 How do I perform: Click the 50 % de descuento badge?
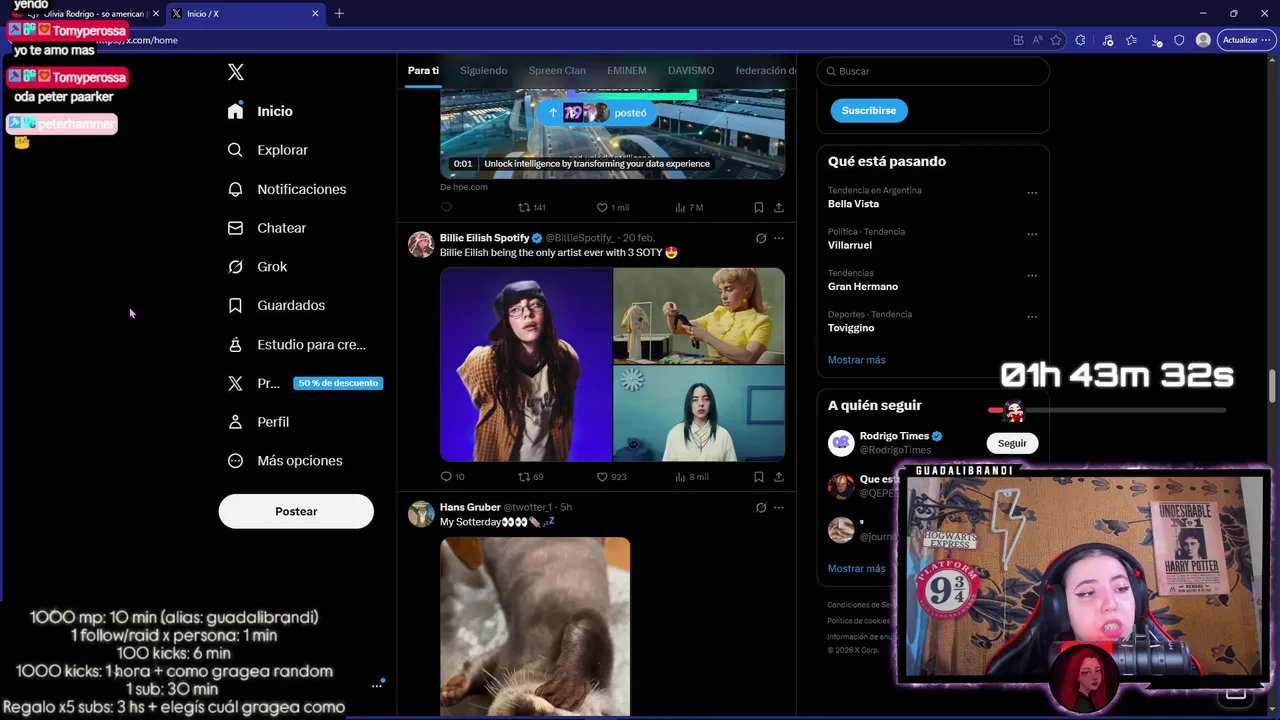(x=338, y=383)
